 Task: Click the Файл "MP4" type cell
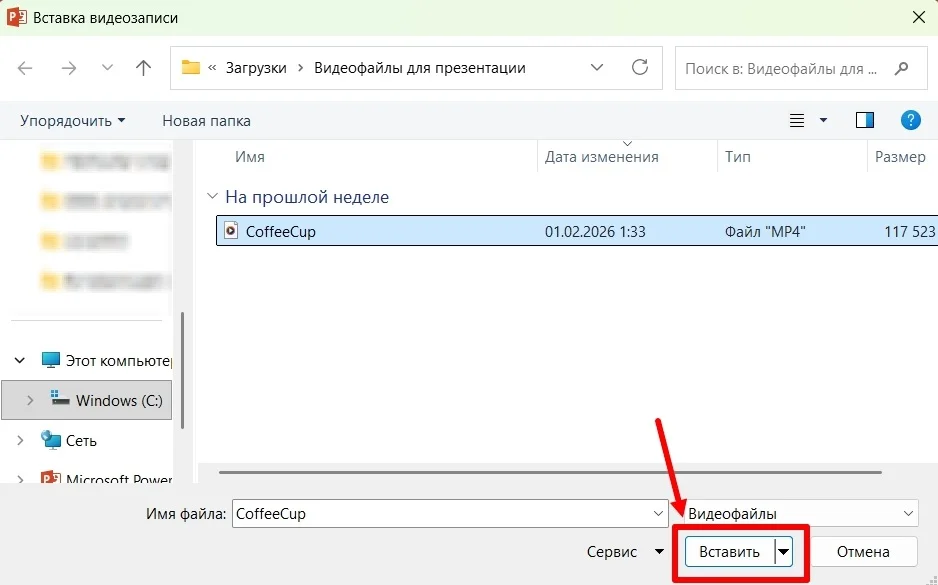[765, 231]
